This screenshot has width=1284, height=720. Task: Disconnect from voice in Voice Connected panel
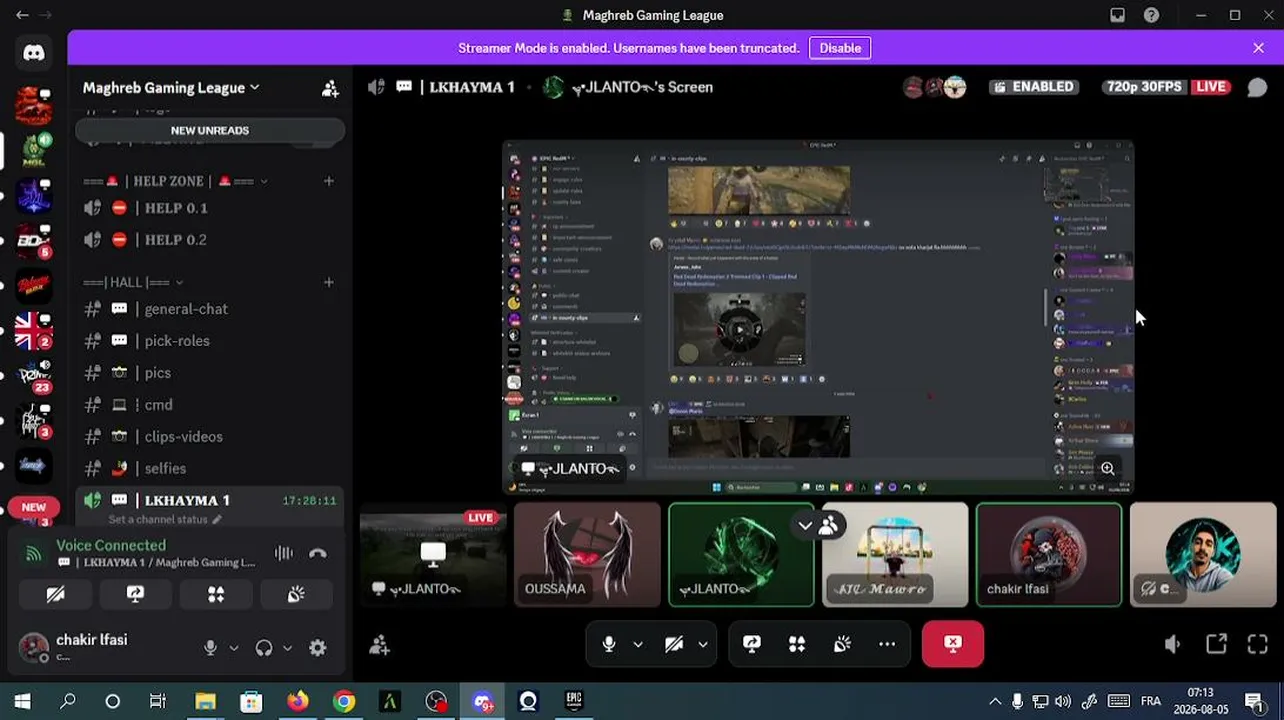(x=318, y=553)
